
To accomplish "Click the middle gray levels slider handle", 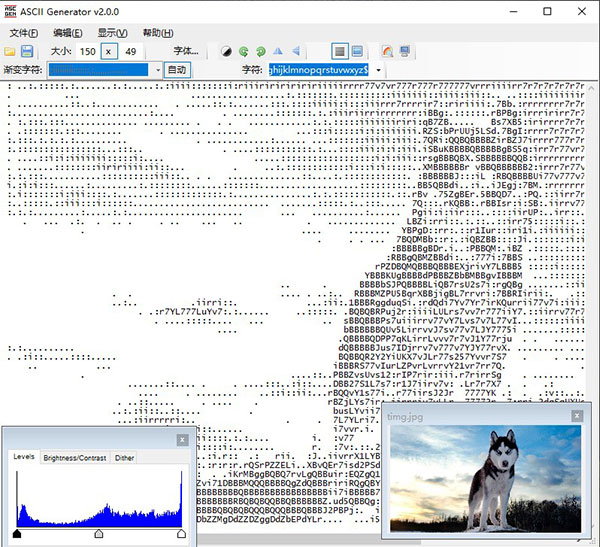I will tap(98, 534).
